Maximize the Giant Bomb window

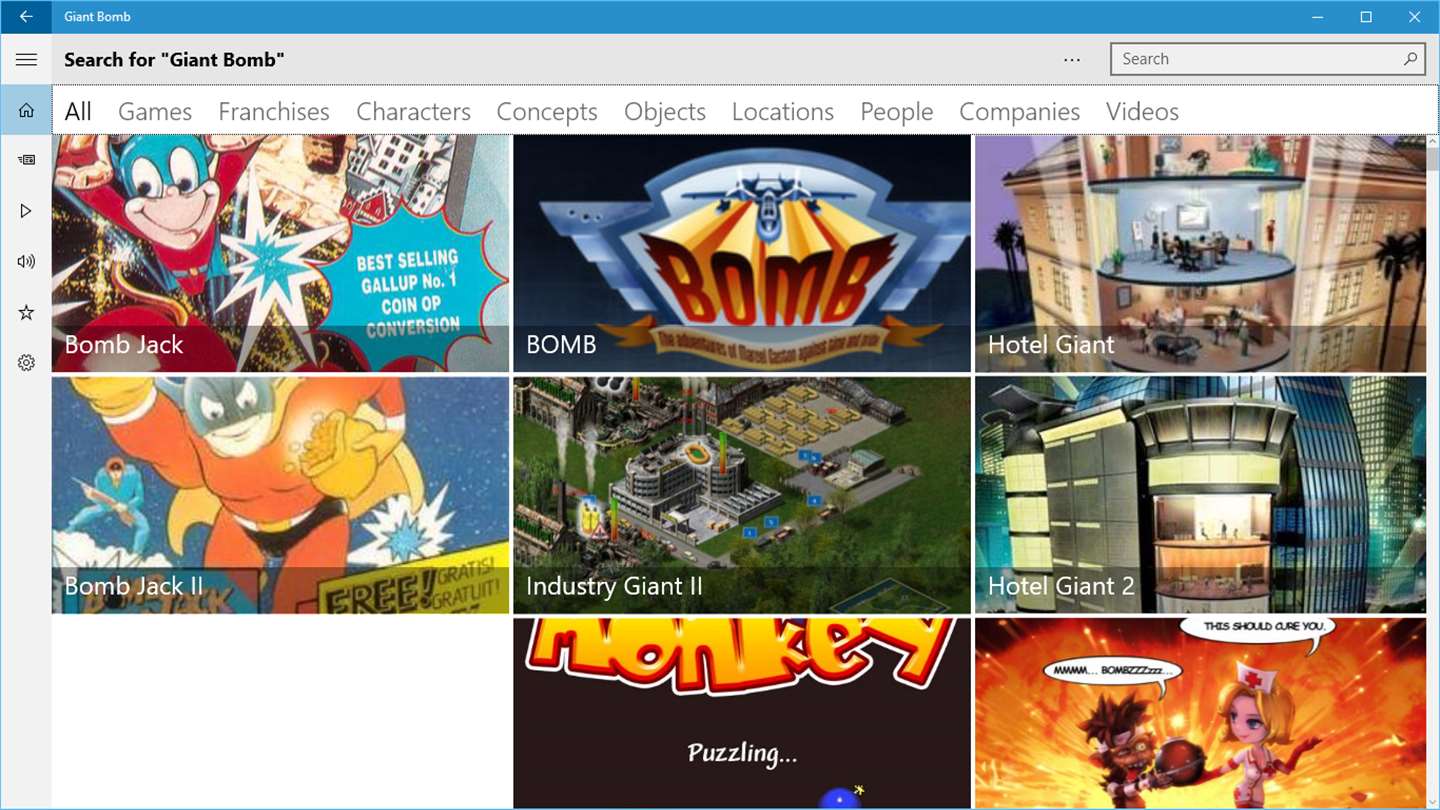[1366, 17]
